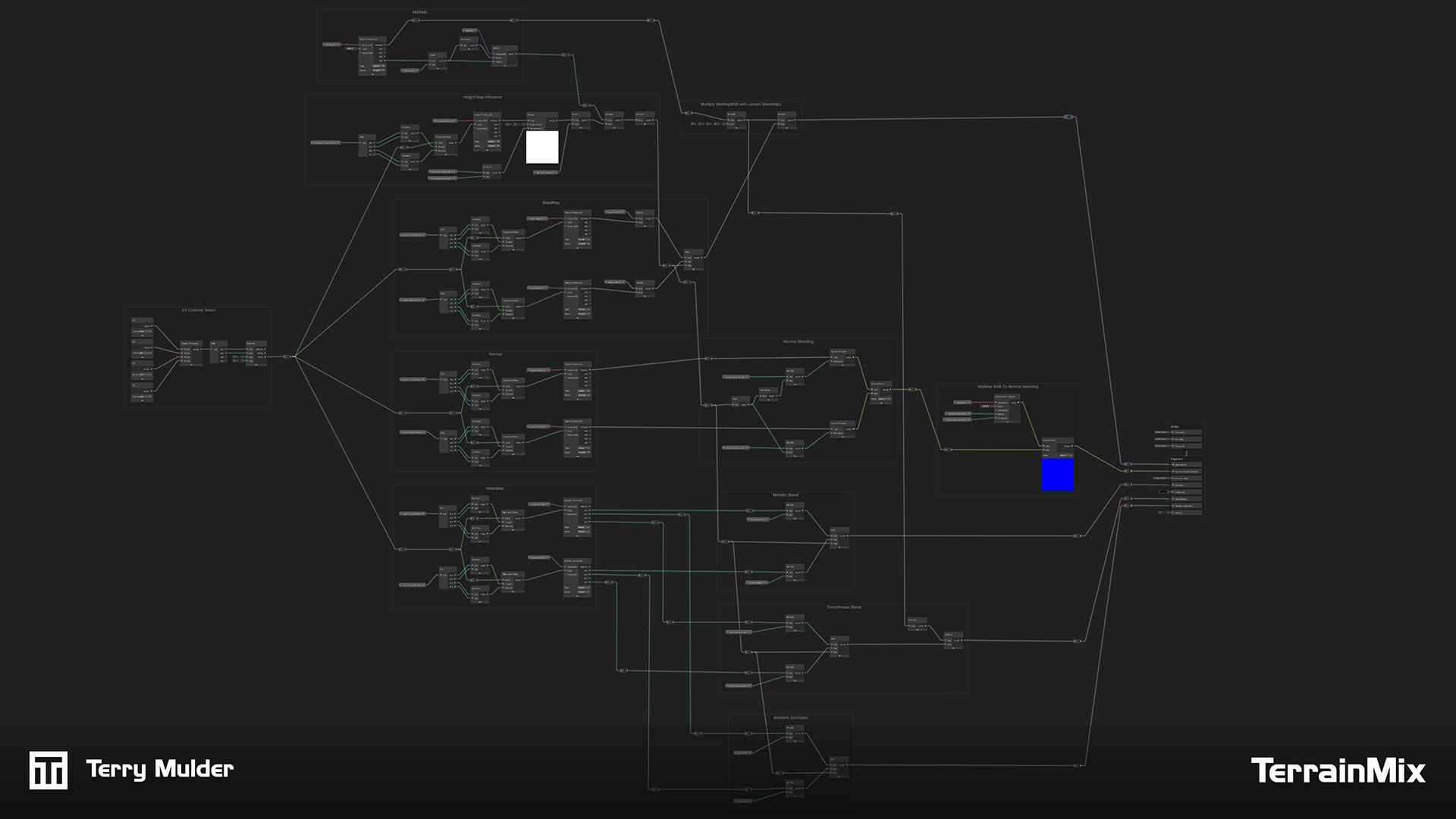The height and width of the screenshot is (819, 1456).
Task: Click the output port of the Branch node in MixMap
Action: pos(516,54)
